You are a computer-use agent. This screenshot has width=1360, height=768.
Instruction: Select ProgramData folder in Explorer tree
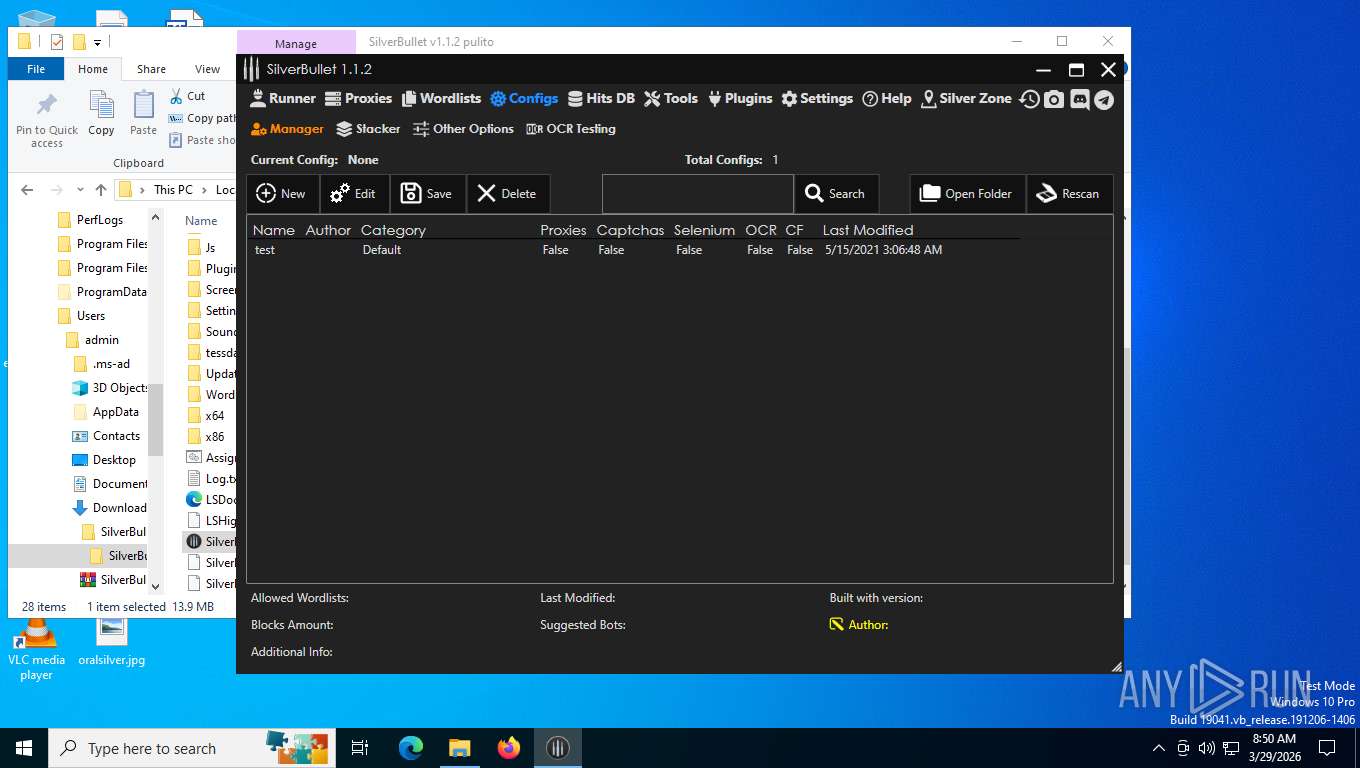tap(101, 292)
